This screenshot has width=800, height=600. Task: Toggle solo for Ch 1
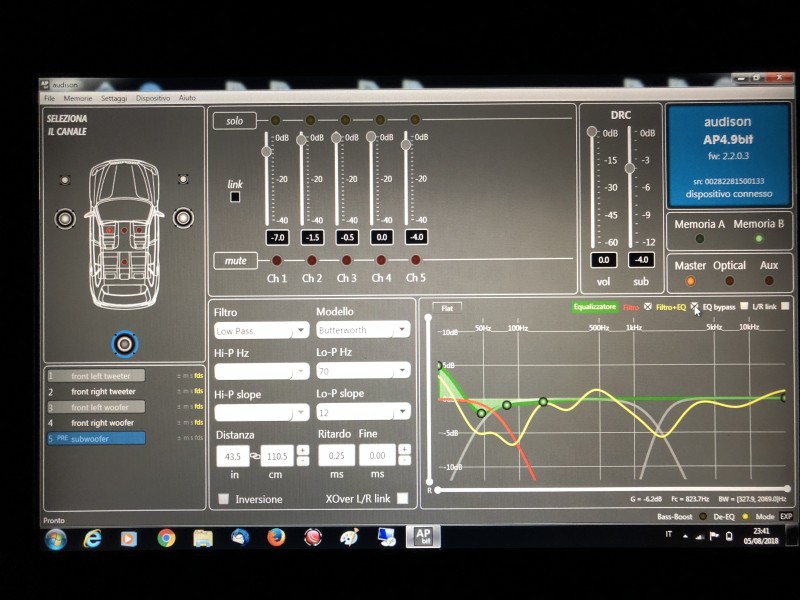point(276,120)
